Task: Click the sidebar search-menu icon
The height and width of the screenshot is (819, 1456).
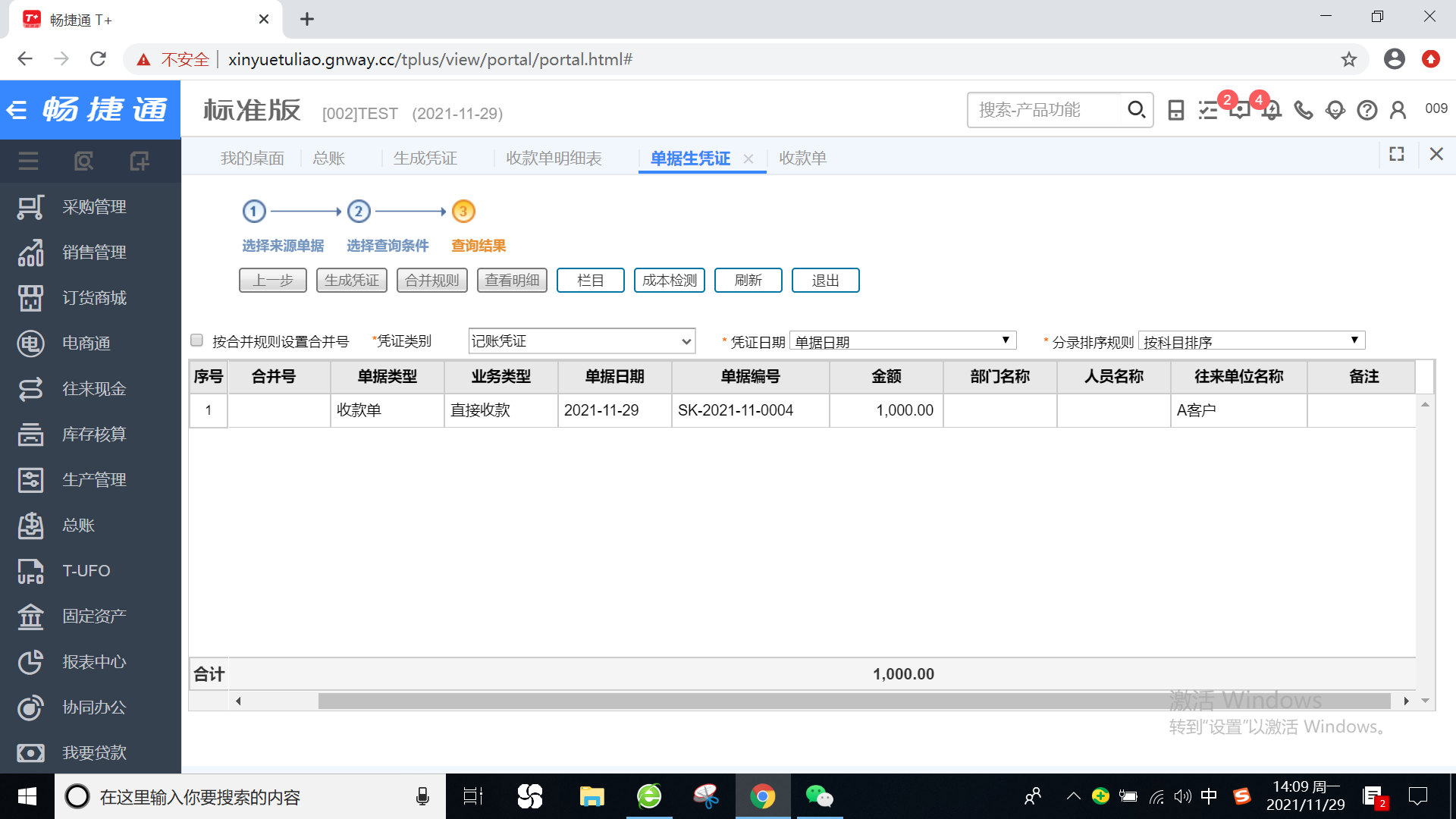Action: tap(83, 161)
